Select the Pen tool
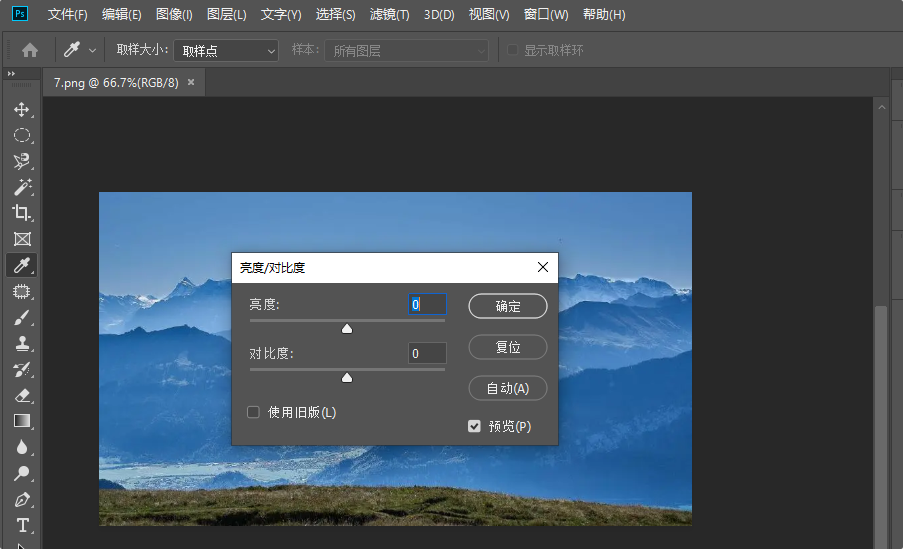The height and width of the screenshot is (549, 903). point(22,499)
